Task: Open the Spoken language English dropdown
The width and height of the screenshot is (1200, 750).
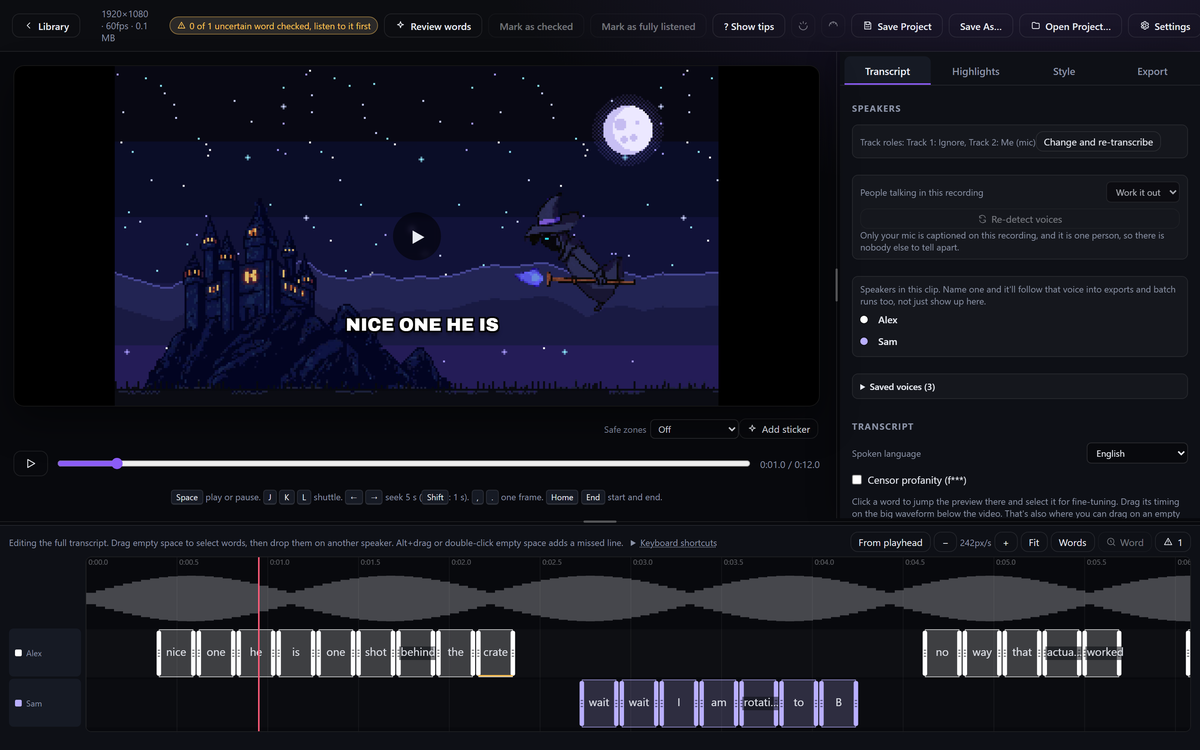Action: [1136, 453]
